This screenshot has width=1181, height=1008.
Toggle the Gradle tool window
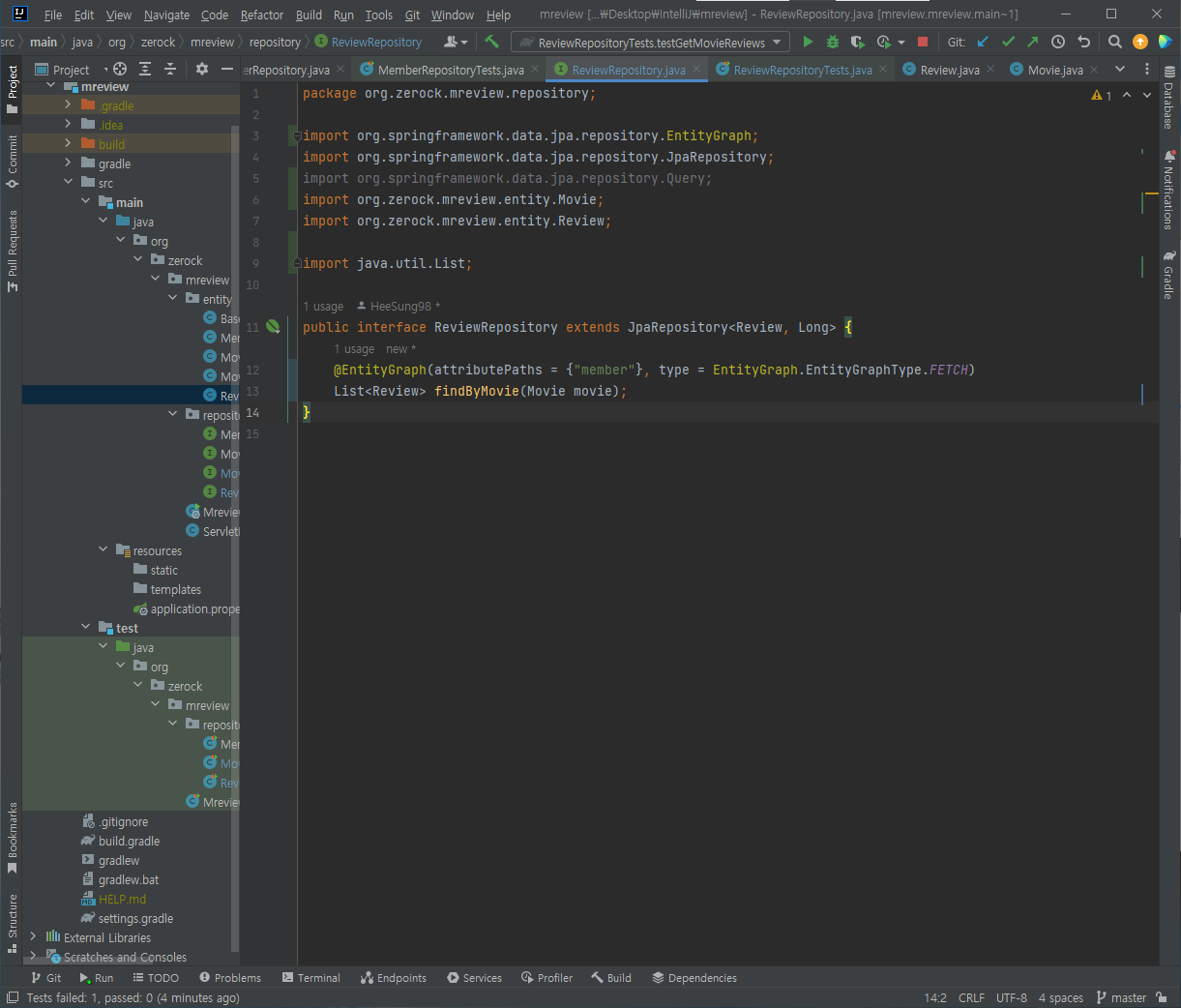(x=1168, y=275)
